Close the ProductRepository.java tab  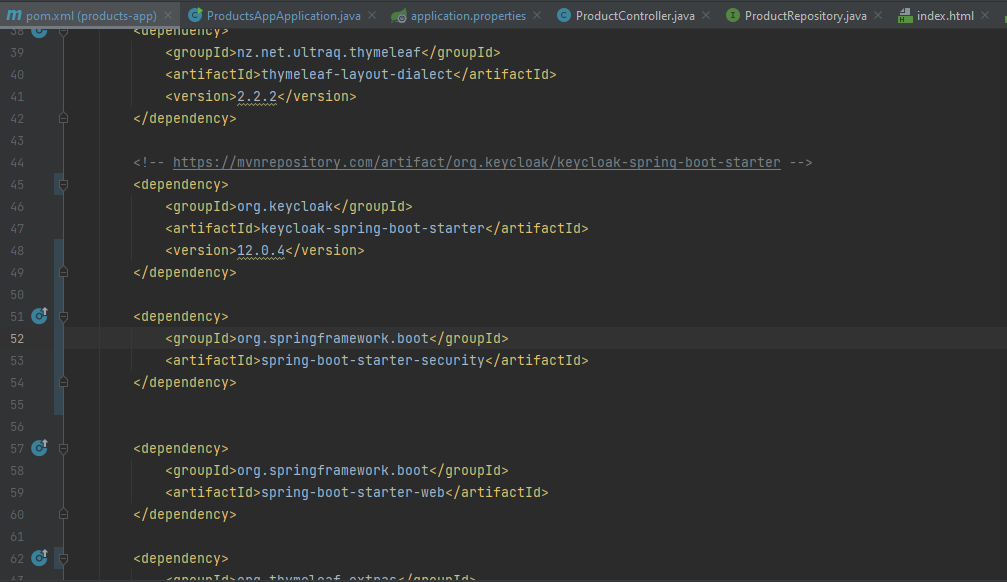(878, 15)
